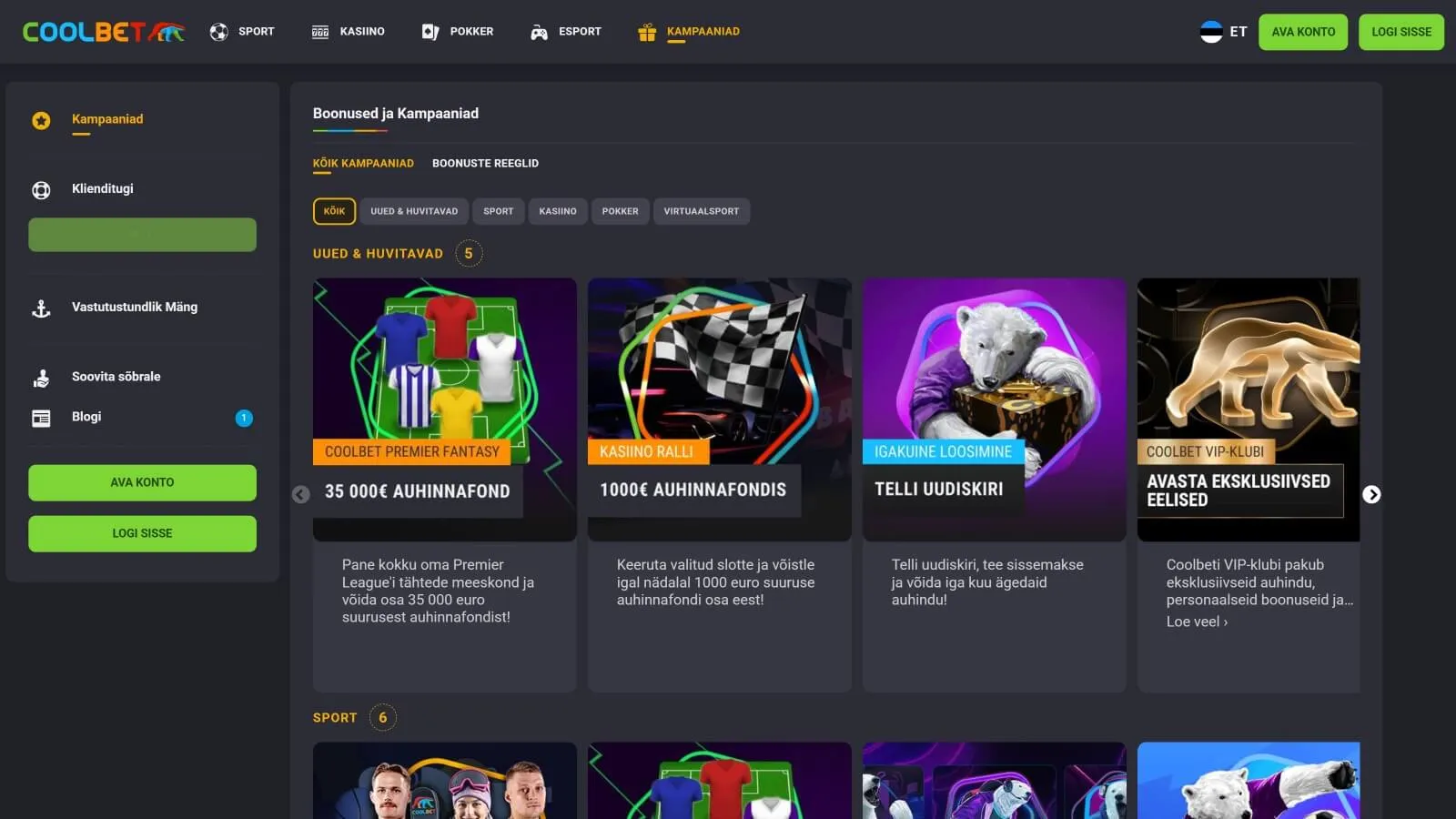Image resolution: width=1456 pixels, height=819 pixels.
Task: Click 'TELLI UUDISKIRI' headline
Action: [x=939, y=489]
